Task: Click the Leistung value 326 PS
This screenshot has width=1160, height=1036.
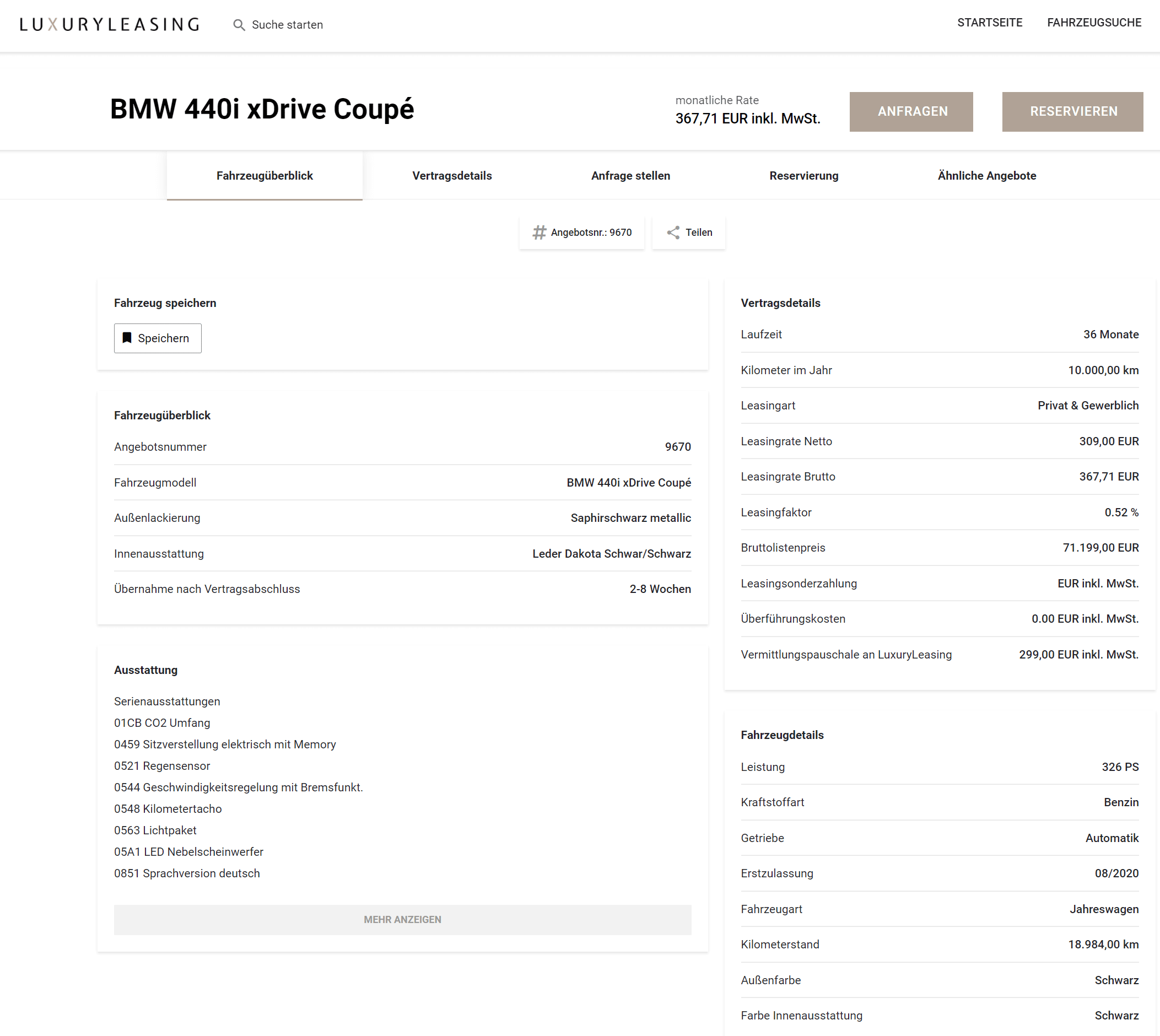Action: [x=1120, y=767]
